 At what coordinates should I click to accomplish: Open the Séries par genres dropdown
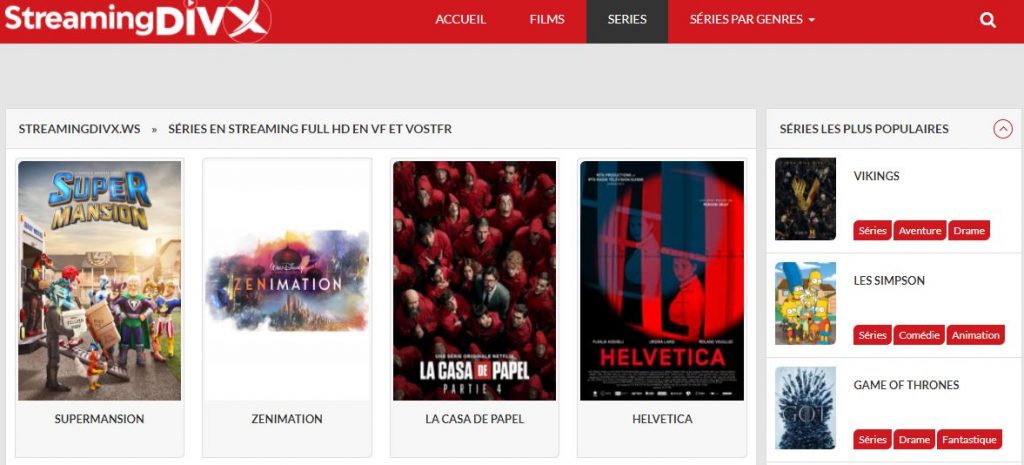point(752,20)
